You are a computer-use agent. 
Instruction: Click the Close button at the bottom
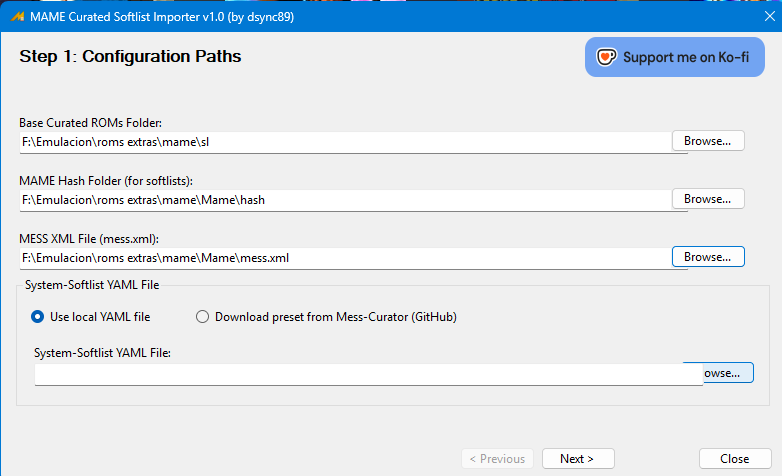735,459
